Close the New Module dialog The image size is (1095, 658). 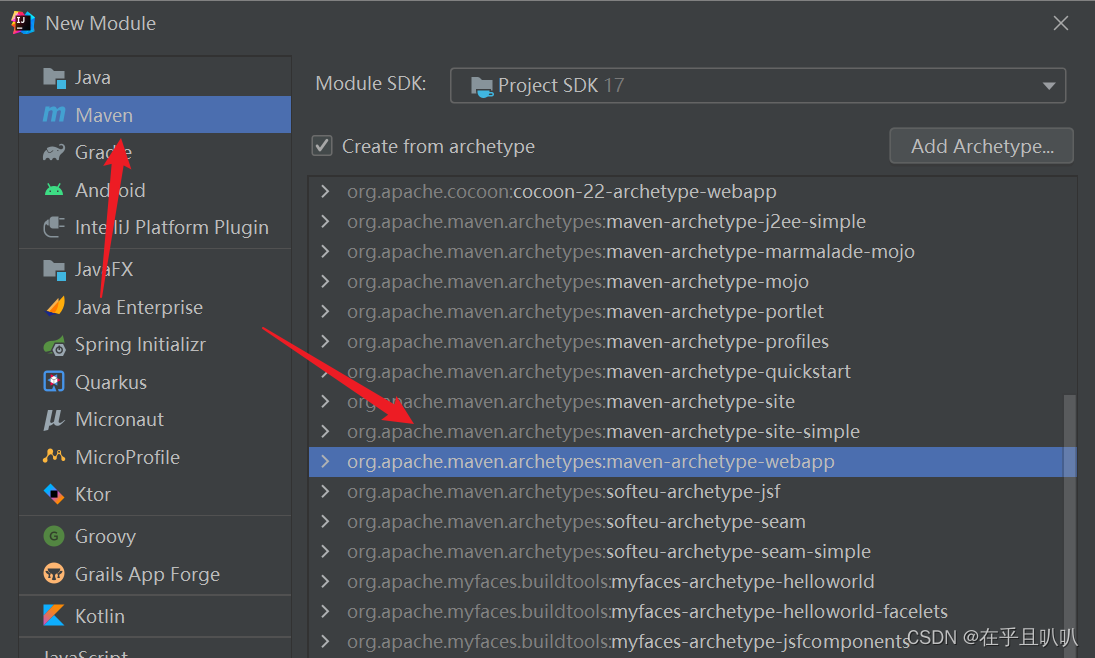[x=1061, y=23]
